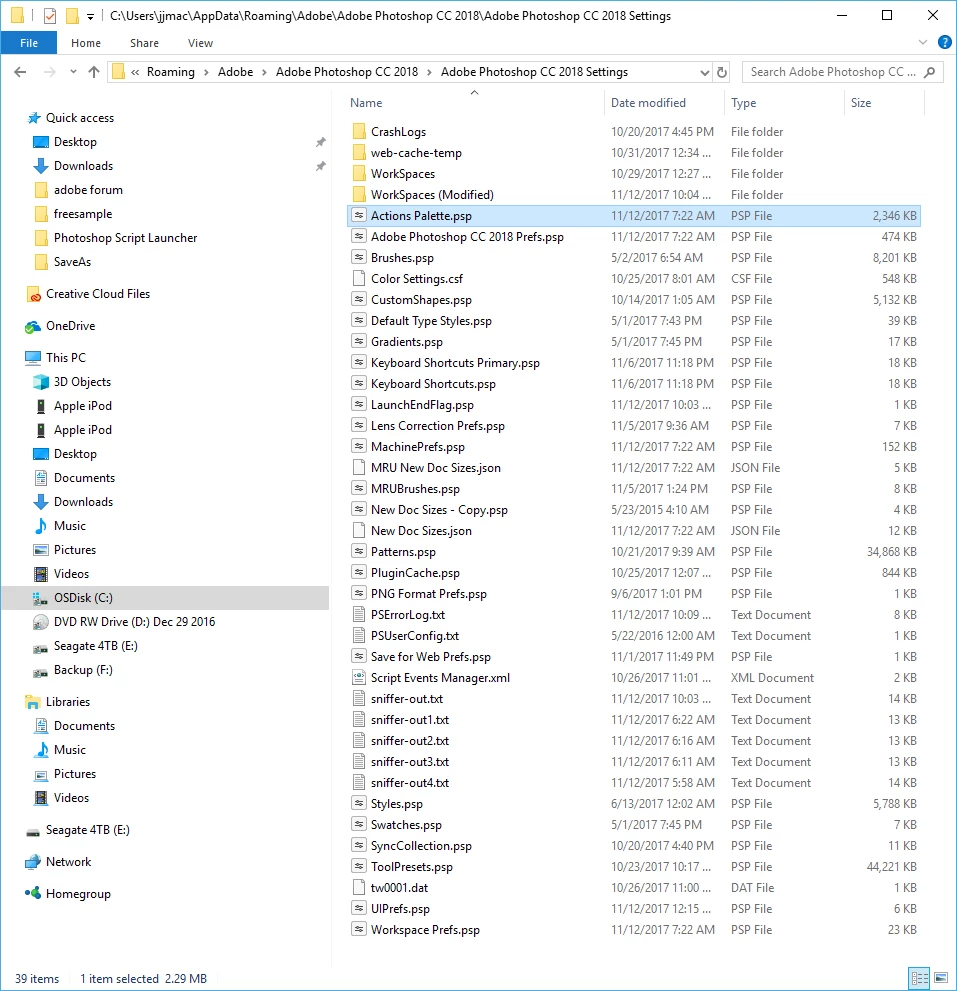Select MRU New Doc Sizes.json file
This screenshot has width=957, height=991.
coord(436,468)
